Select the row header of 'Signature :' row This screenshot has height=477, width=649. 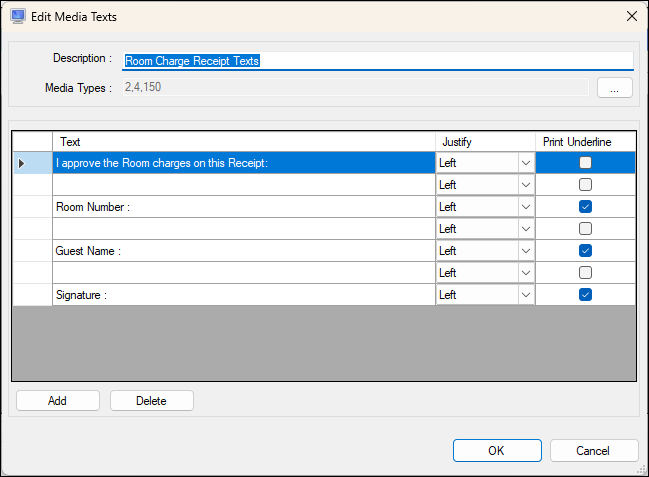[x=33, y=295]
